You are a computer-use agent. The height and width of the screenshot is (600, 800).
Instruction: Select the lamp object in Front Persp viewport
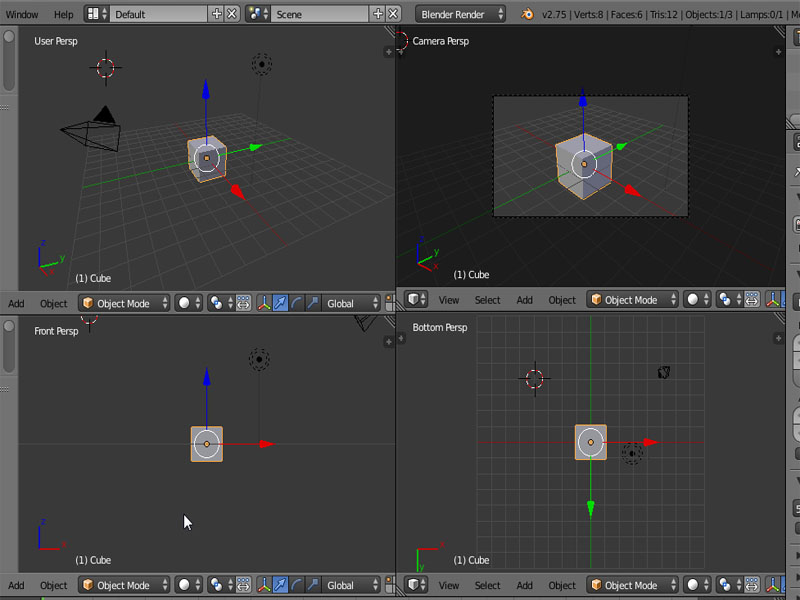[x=259, y=359]
